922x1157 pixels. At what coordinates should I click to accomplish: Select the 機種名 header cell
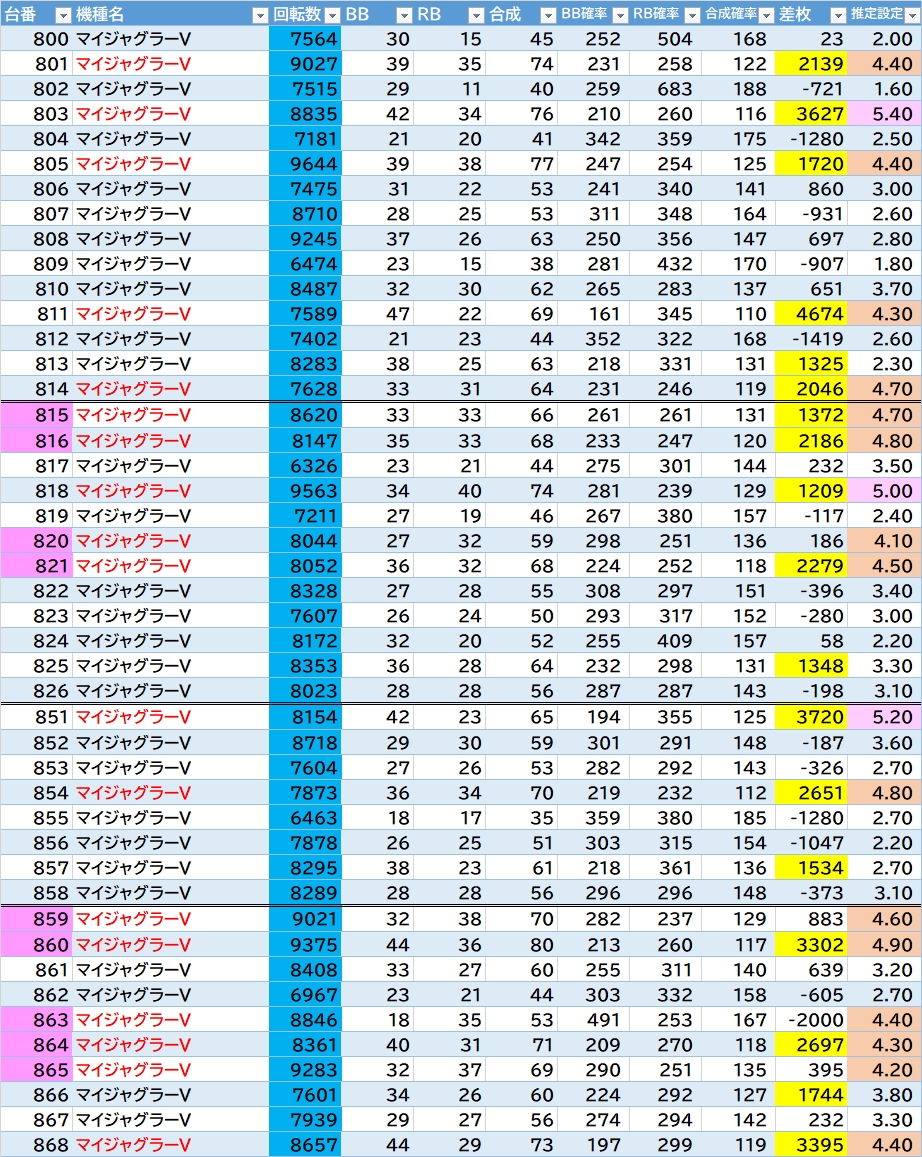pyautogui.click(x=170, y=14)
